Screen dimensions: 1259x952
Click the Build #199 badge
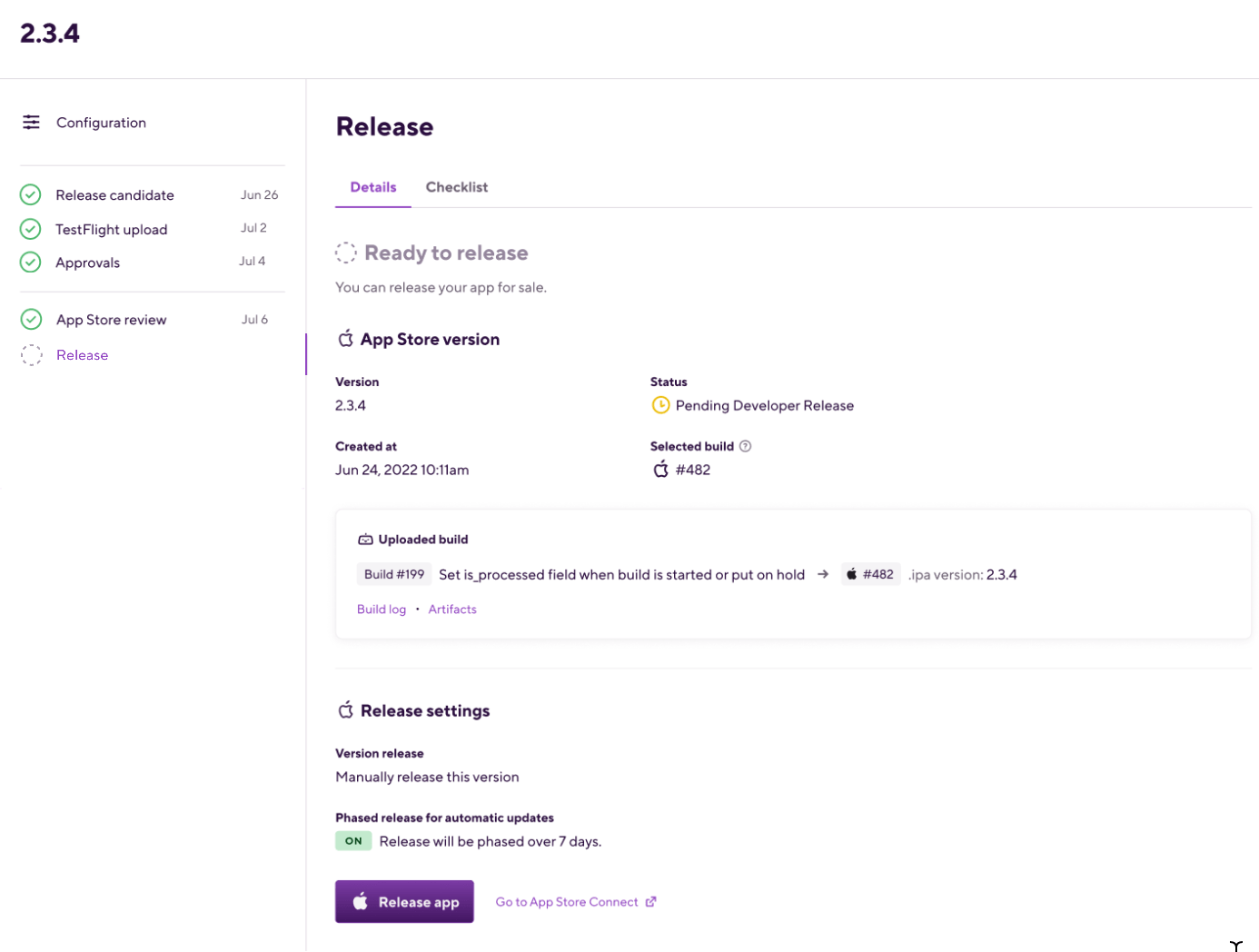click(x=394, y=574)
